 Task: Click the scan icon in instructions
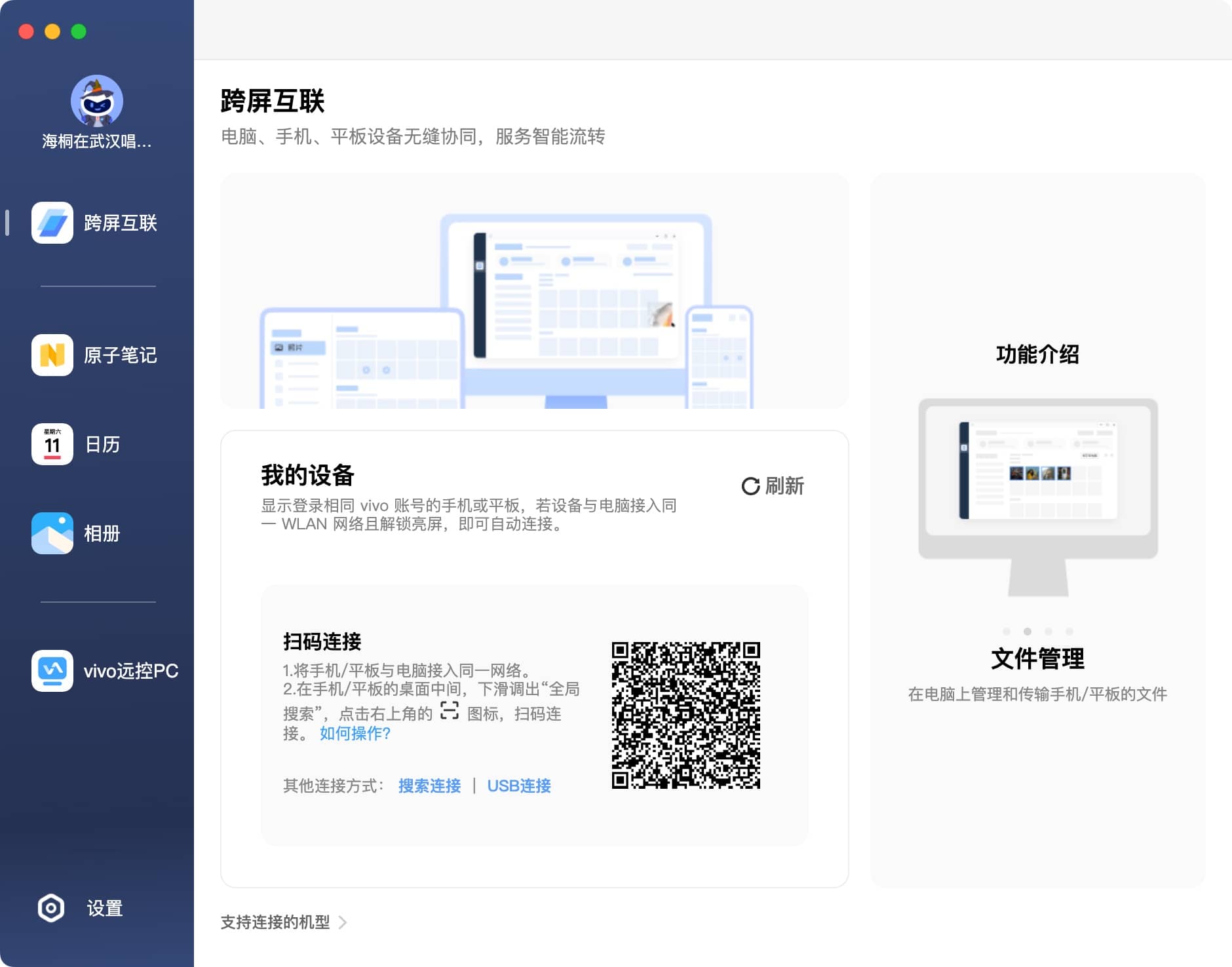(x=450, y=711)
